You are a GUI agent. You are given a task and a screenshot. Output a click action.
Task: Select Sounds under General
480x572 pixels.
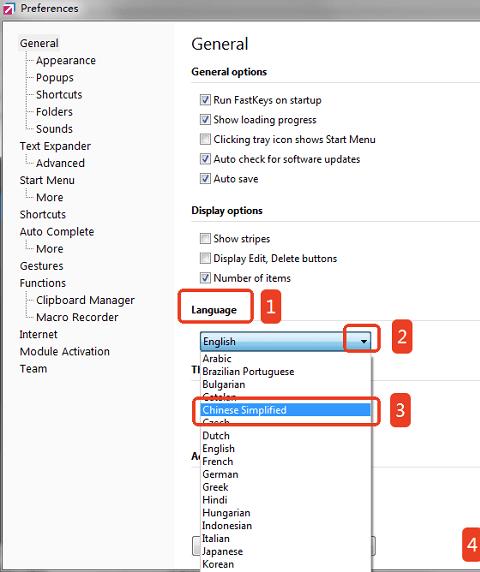[x=54, y=129]
